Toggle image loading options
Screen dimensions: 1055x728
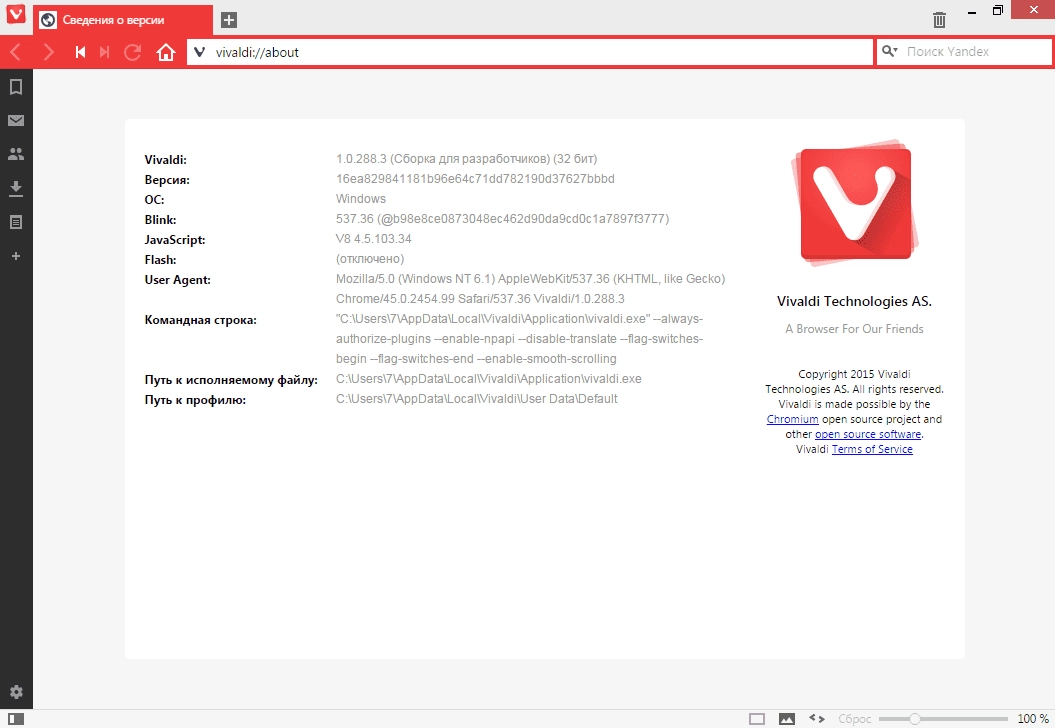pos(787,719)
